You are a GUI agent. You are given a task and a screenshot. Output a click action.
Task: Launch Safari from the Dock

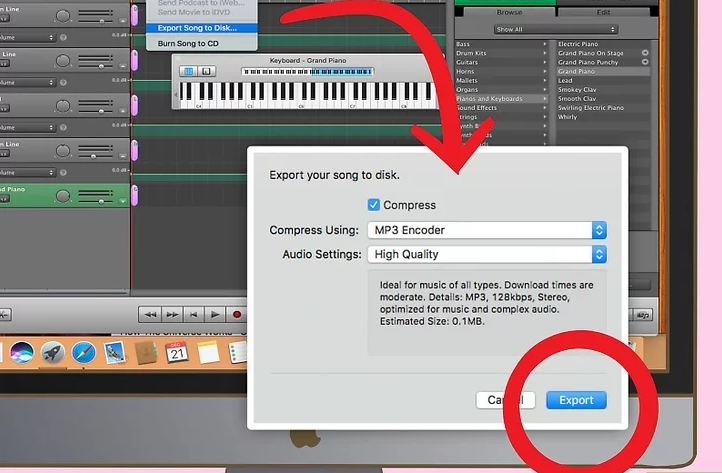[83, 353]
